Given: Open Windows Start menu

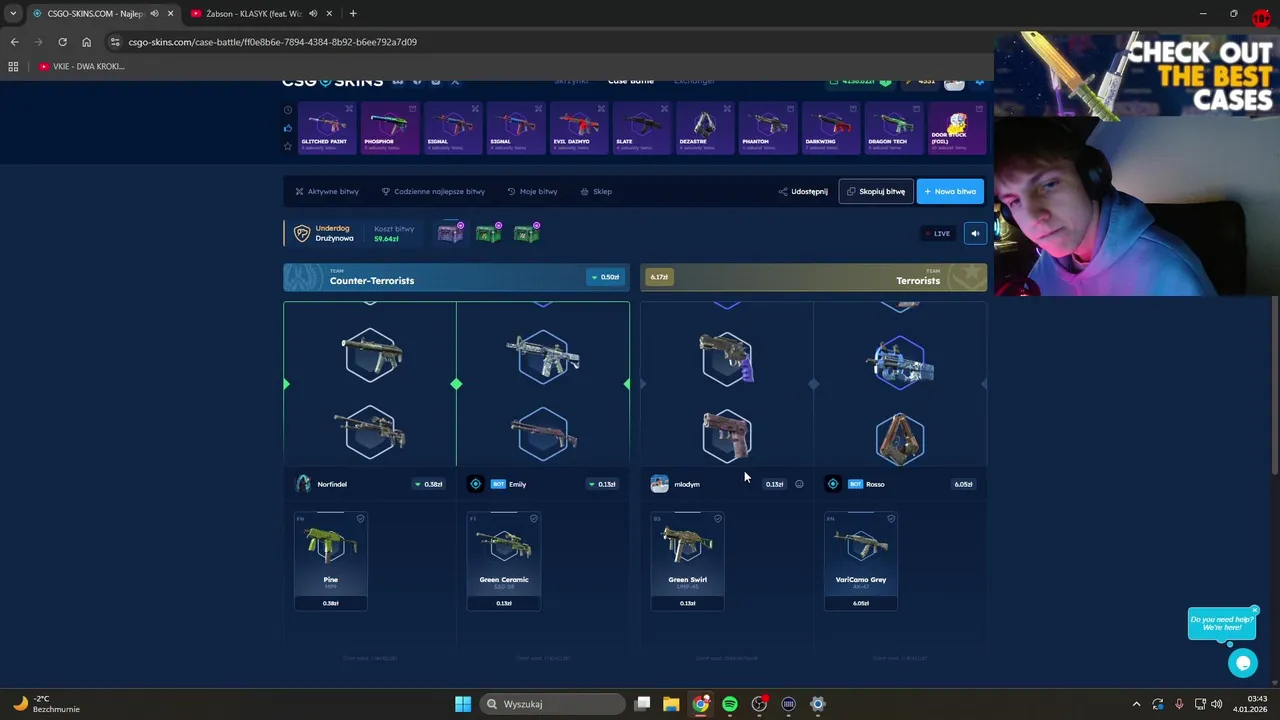Looking at the screenshot, I should (463, 704).
